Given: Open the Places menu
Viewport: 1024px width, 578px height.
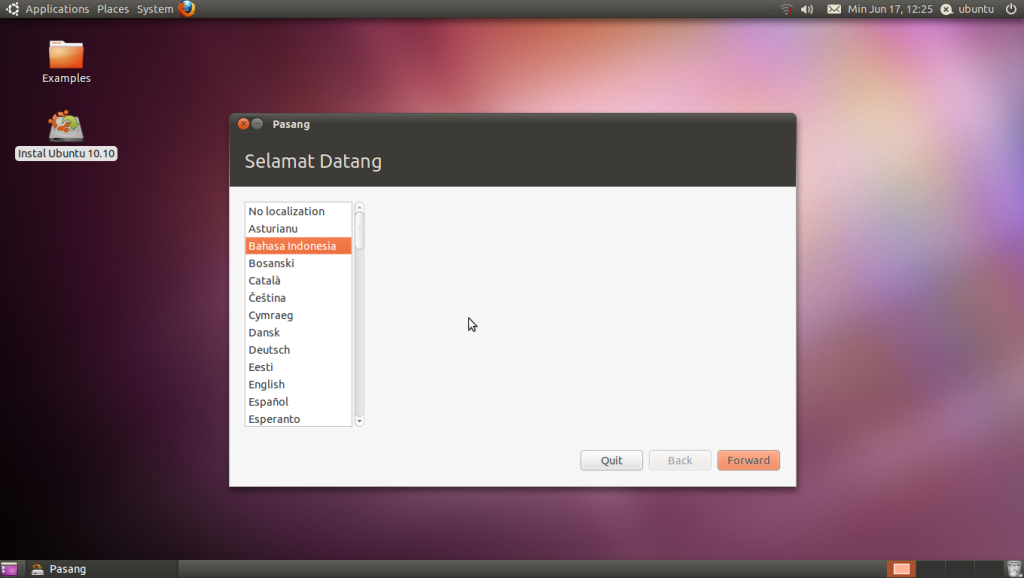Looking at the screenshot, I should click(x=113, y=9).
